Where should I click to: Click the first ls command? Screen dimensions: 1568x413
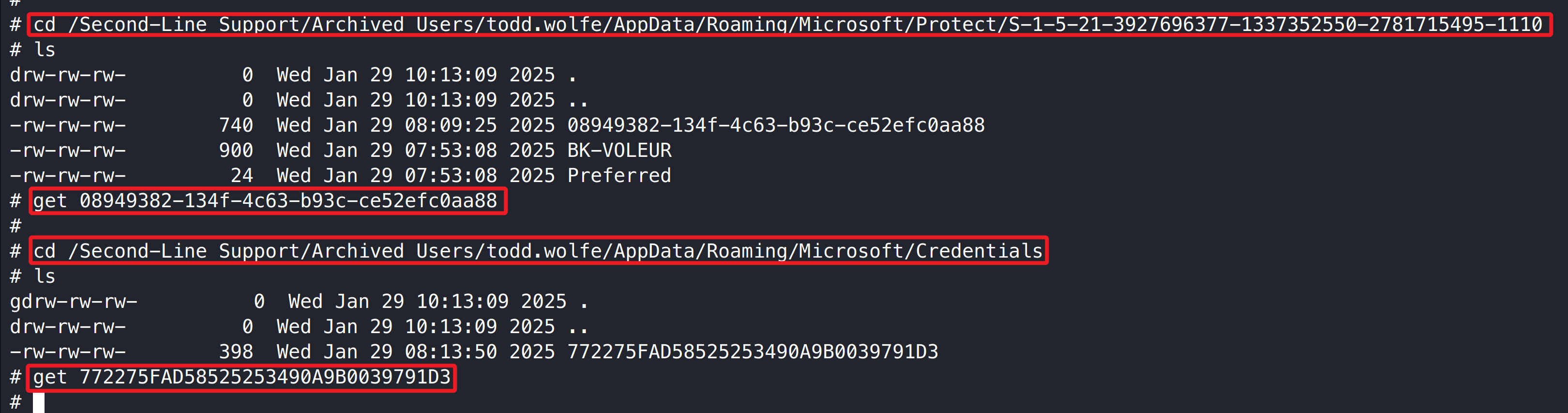pos(45,50)
